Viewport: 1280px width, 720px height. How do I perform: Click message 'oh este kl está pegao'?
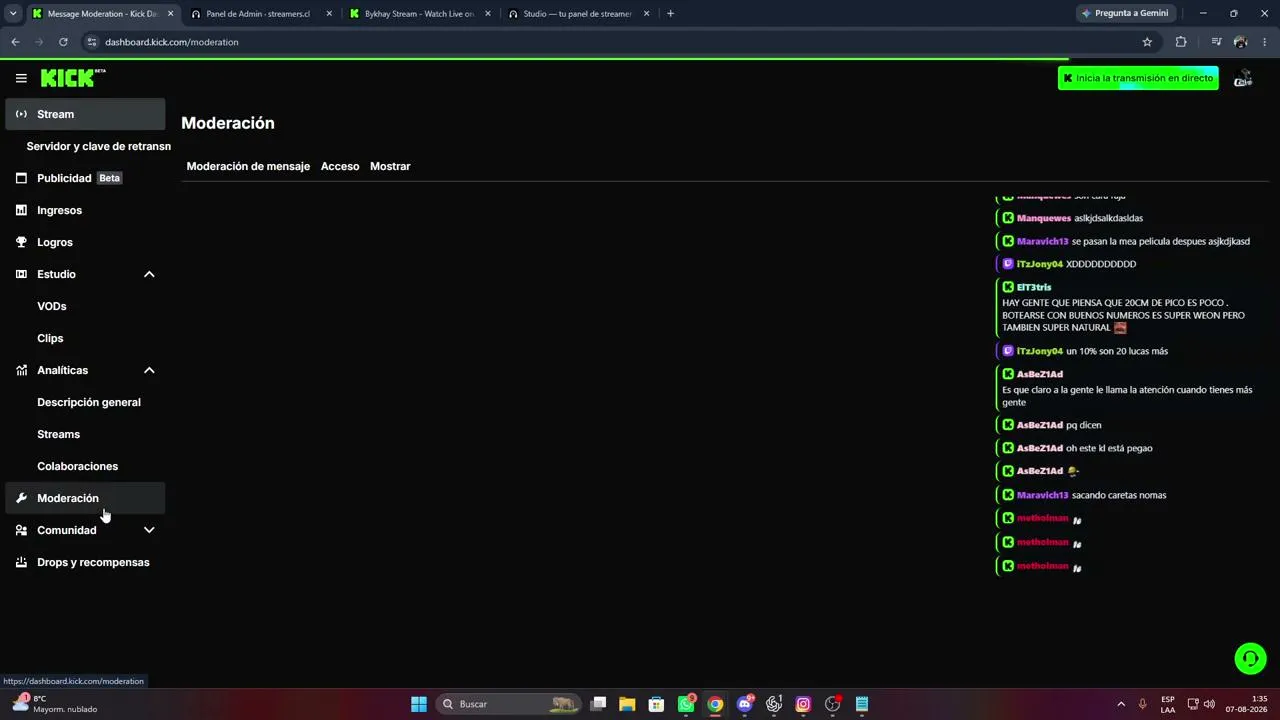tap(1109, 448)
